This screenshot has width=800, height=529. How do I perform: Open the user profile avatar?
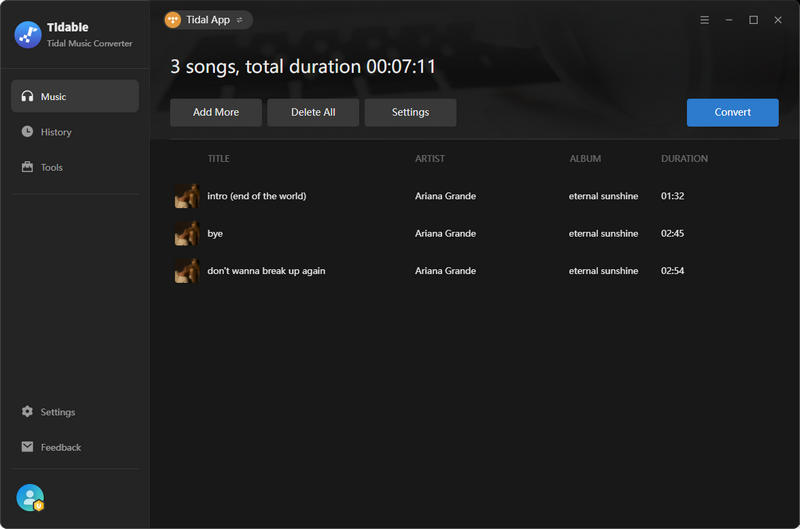pos(30,497)
